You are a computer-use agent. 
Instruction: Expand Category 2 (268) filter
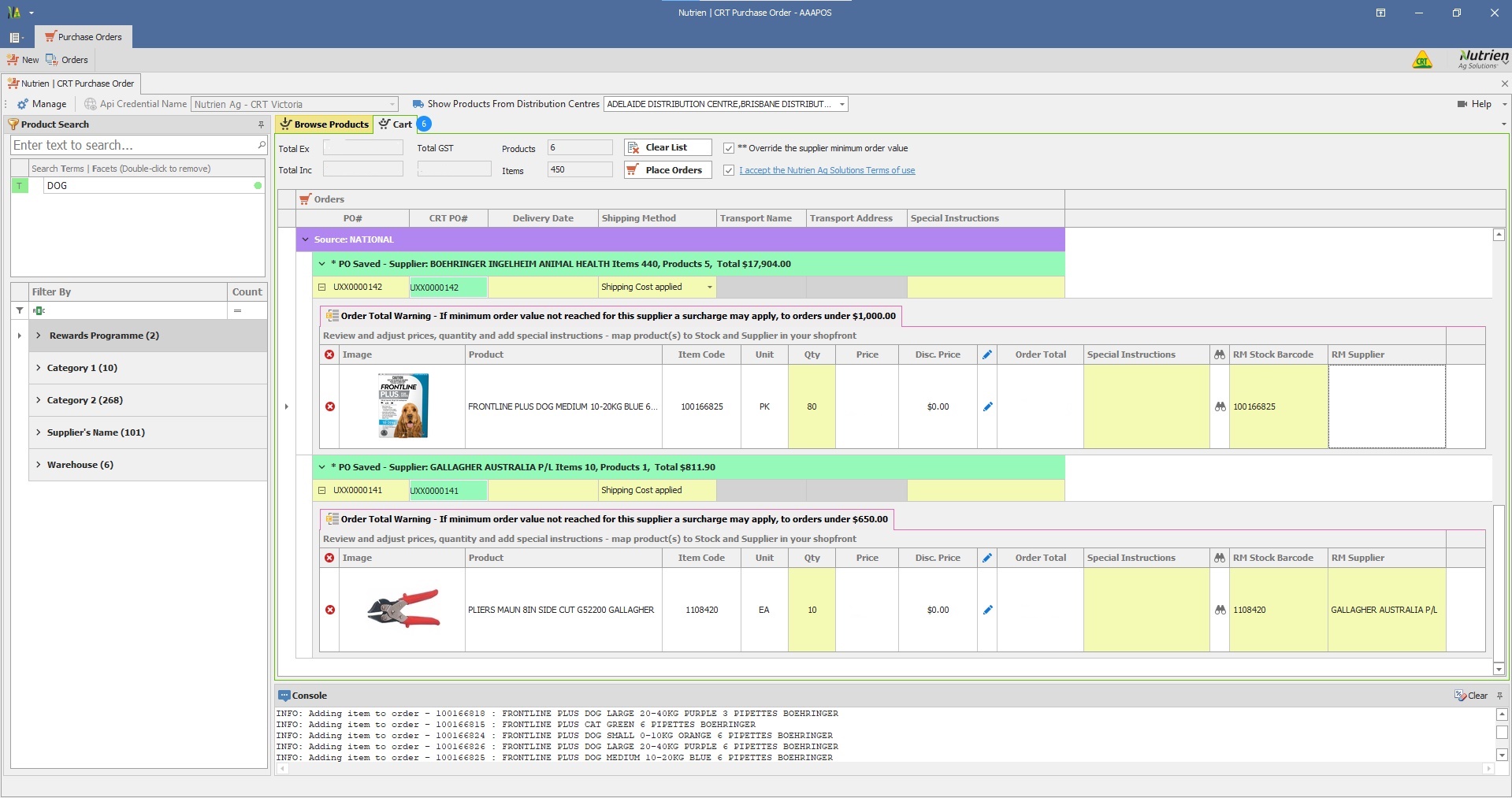tap(38, 400)
